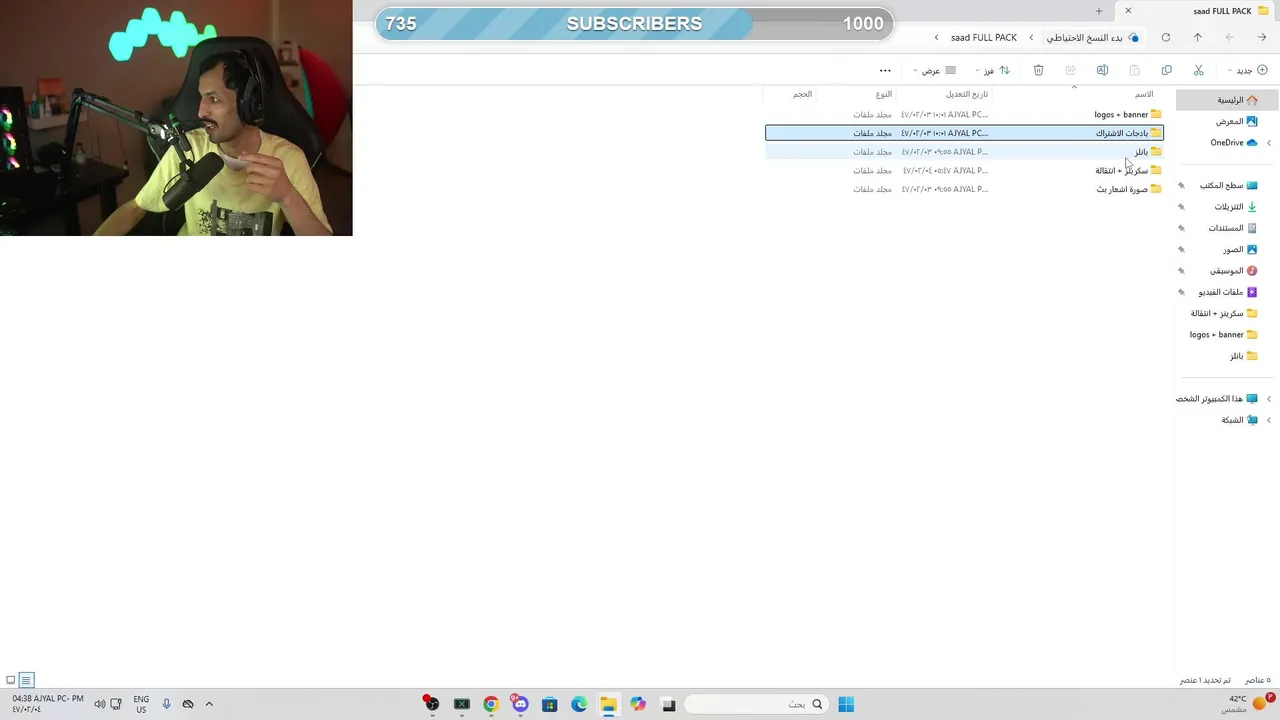Screen dimensions: 1280x720
Task: Sort by الاسم (Name) column header
Action: 1144,94
